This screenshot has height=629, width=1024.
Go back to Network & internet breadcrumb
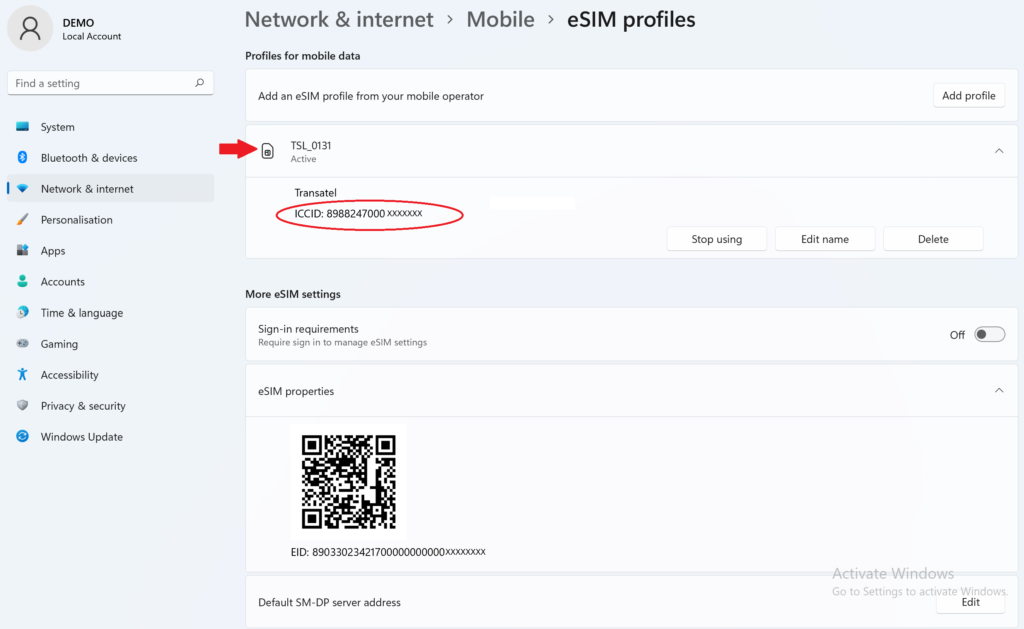339,20
